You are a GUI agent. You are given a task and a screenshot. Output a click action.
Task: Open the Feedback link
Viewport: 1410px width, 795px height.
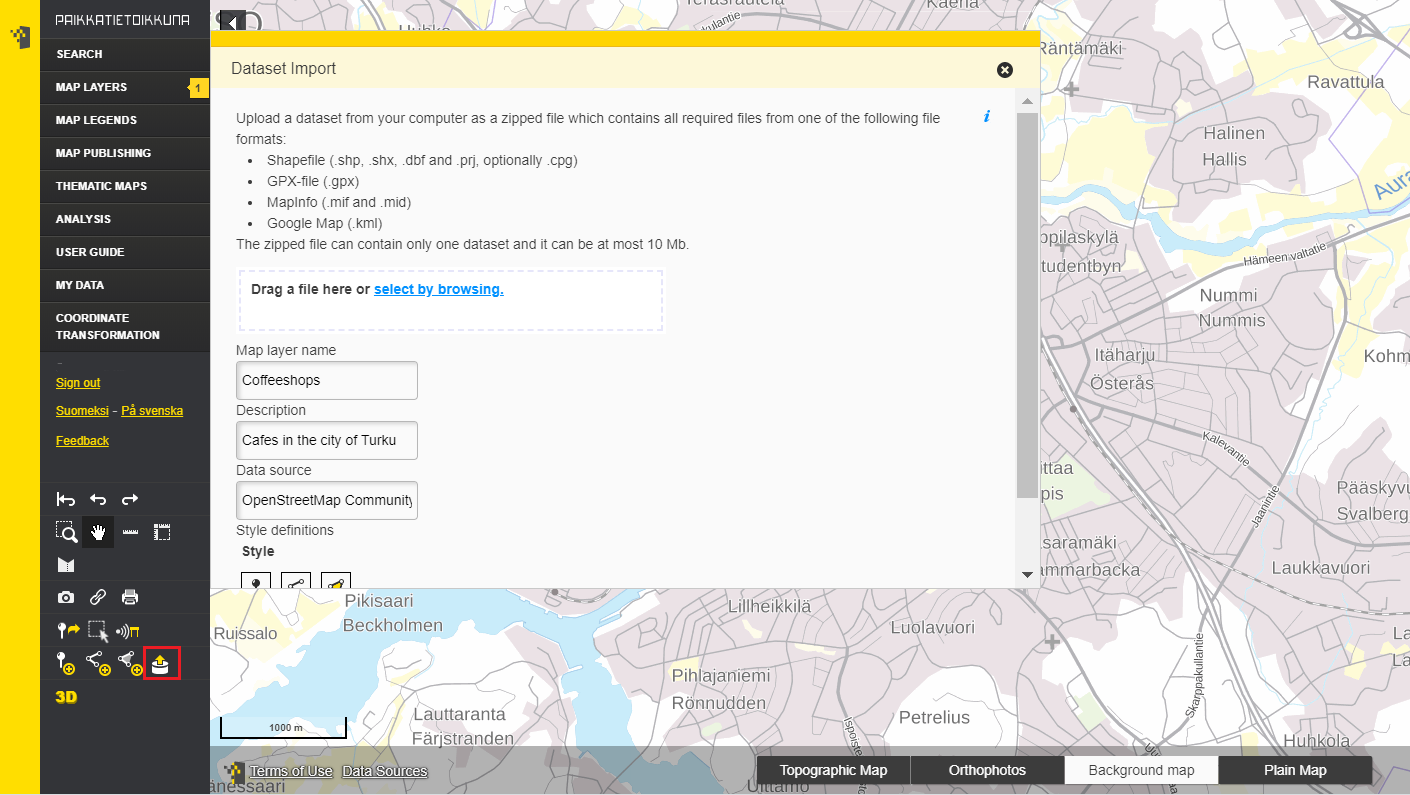point(82,441)
